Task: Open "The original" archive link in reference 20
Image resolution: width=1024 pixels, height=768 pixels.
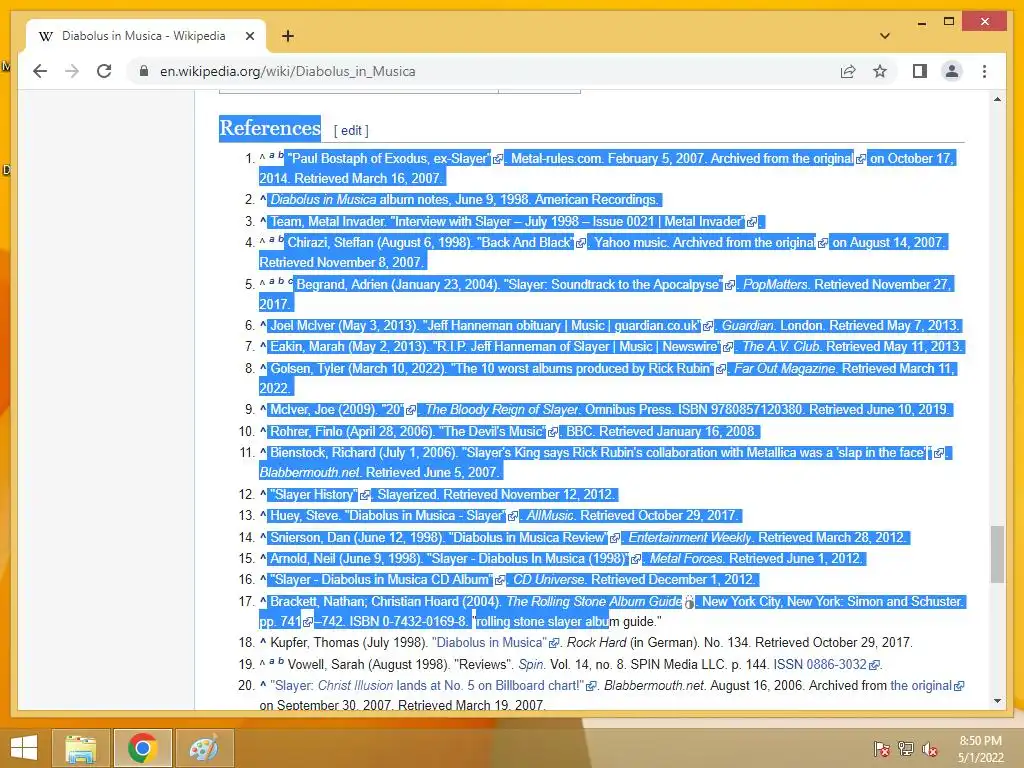Action: point(921,686)
